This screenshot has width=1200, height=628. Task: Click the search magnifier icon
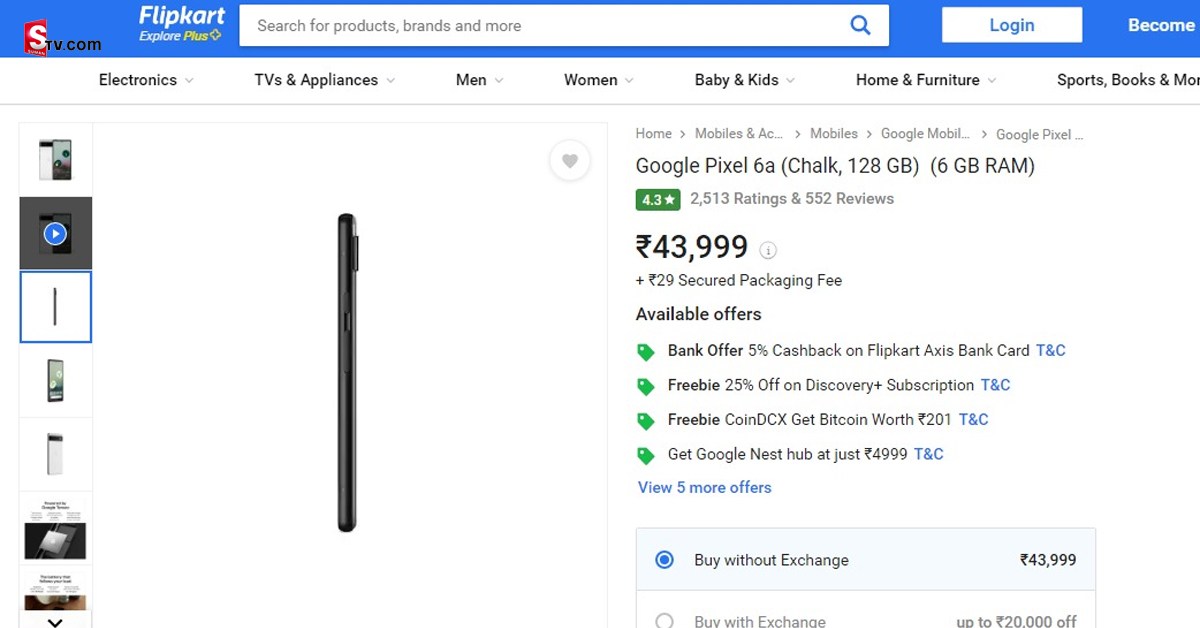coord(860,26)
